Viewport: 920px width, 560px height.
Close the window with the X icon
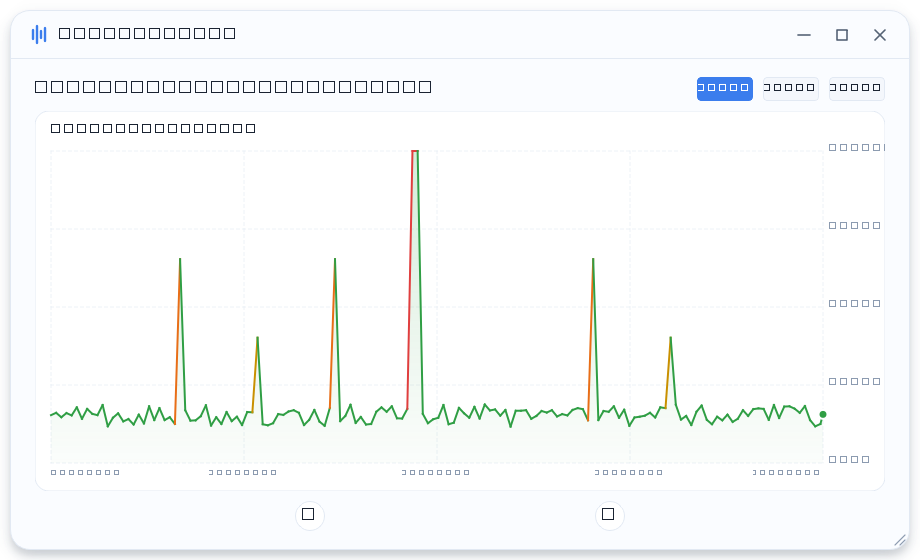(x=880, y=35)
